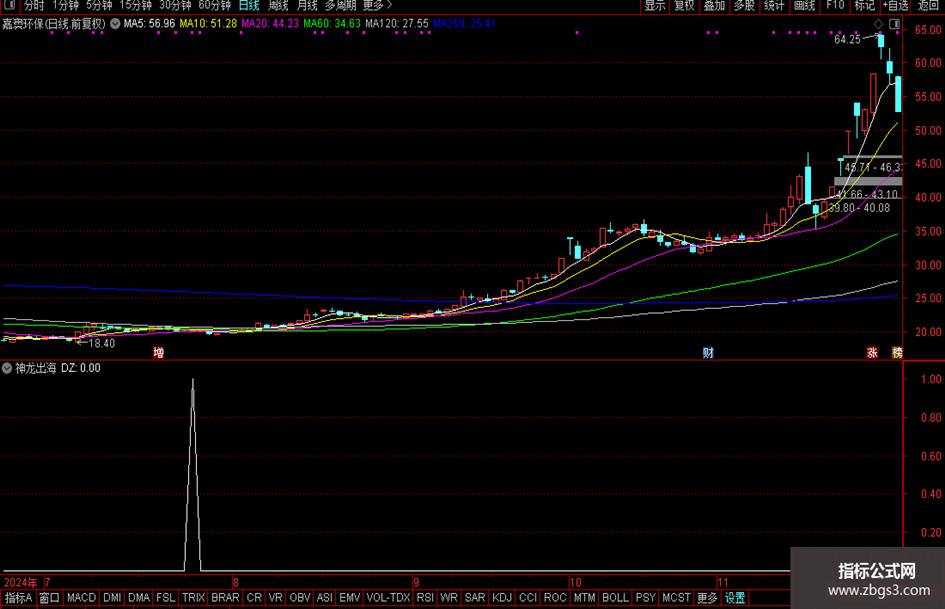Click the 叠加 overlay button
This screenshot has height=609, width=945.
pyautogui.click(x=714, y=5)
